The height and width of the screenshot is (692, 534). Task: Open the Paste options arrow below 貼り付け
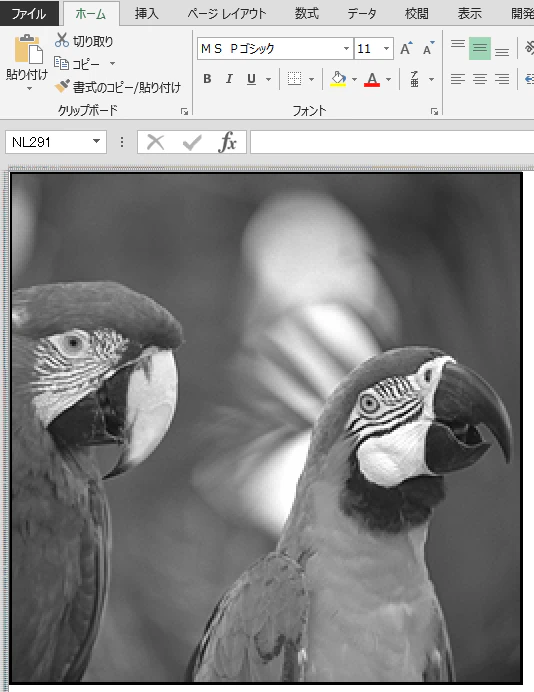[29, 89]
